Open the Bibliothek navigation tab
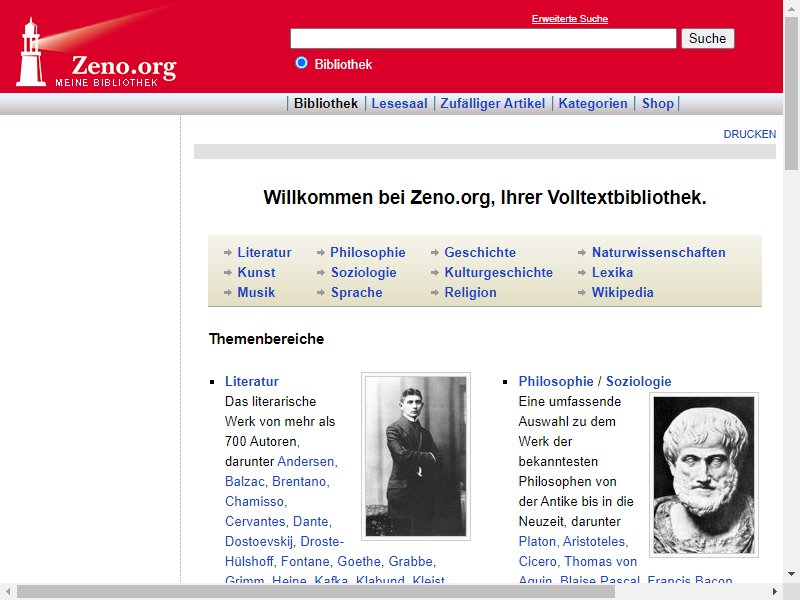Screen dimensions: 800x600 click(326, 104)
